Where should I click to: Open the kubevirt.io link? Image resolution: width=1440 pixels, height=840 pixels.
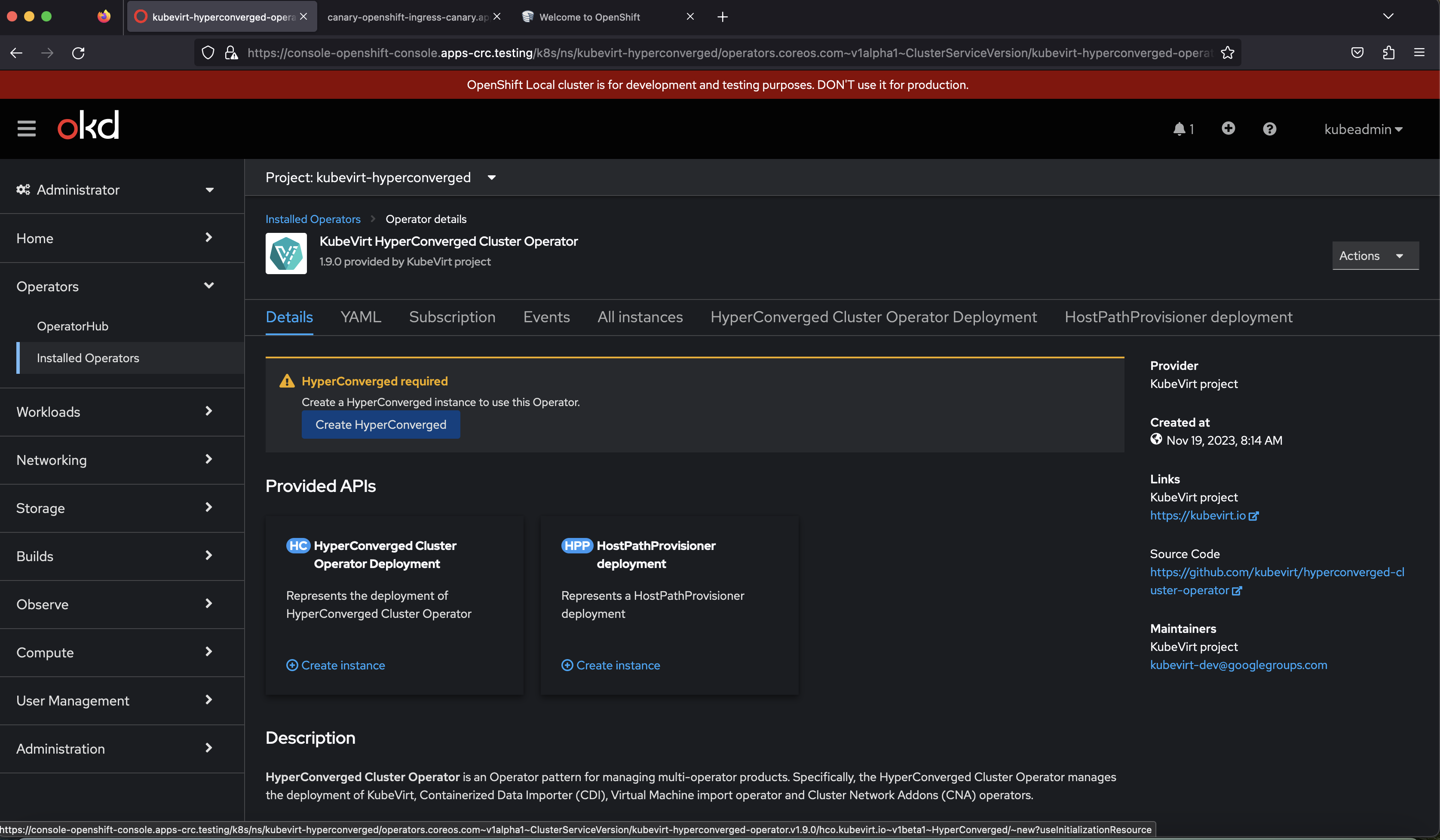click(x=1198, y=515)
